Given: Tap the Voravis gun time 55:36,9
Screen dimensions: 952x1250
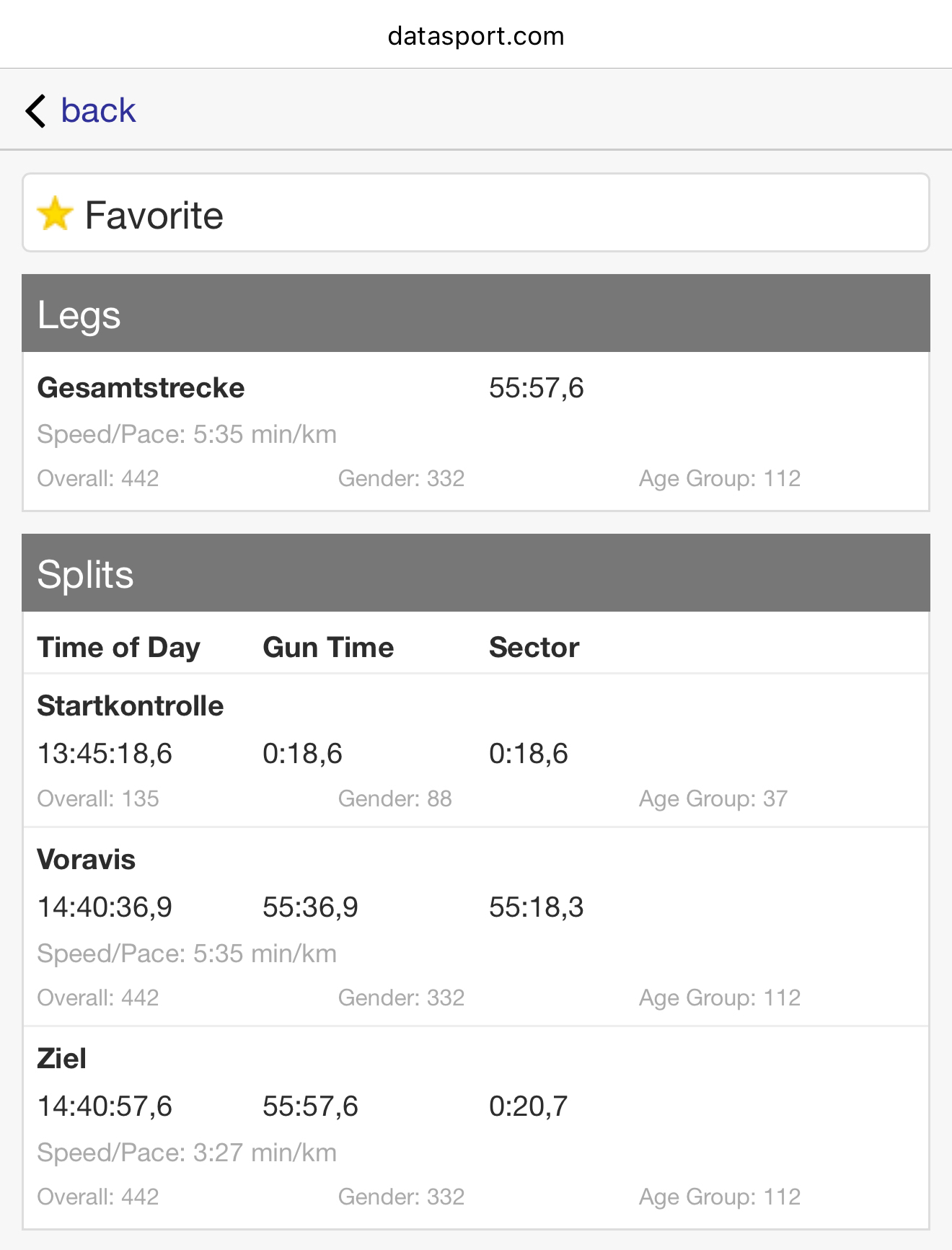Looking at the screenshot, I should pyautogui.click(x=310, y=907).
